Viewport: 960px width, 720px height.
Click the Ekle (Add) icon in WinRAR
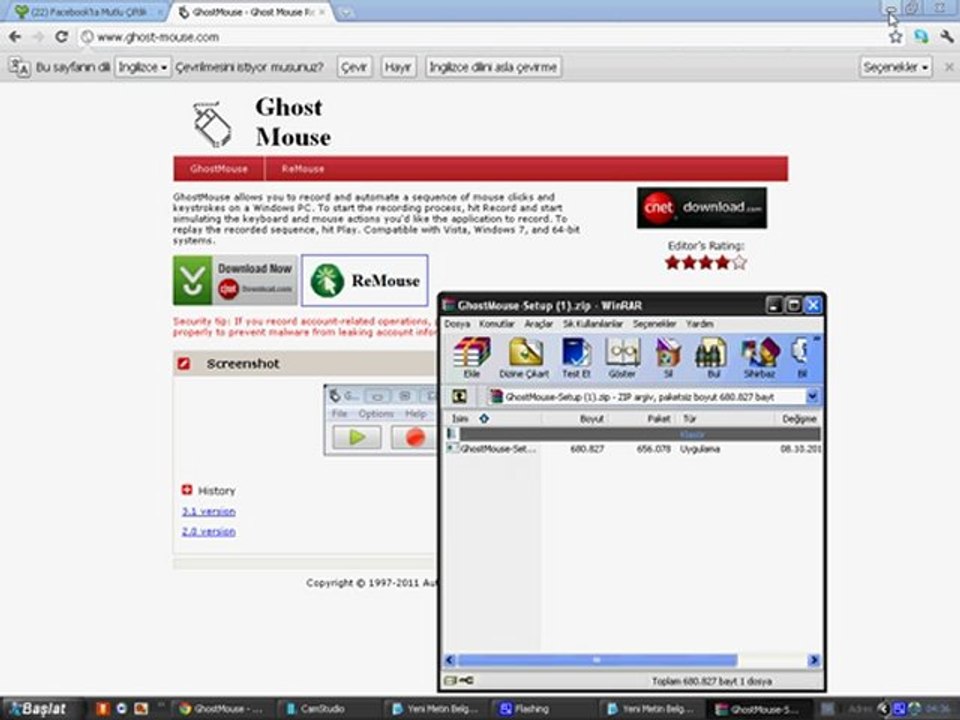(471, 358)
